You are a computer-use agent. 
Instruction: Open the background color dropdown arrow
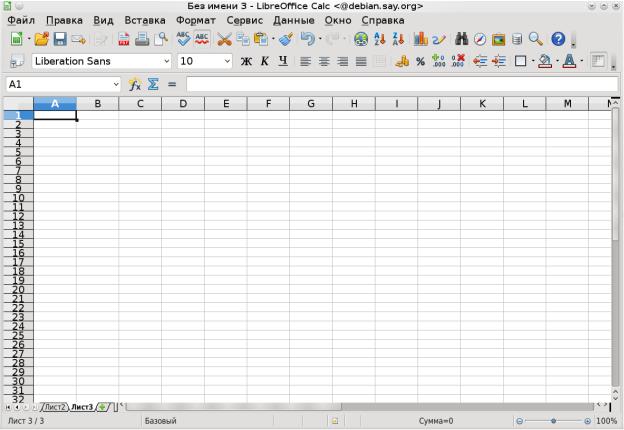click(558, 61)
